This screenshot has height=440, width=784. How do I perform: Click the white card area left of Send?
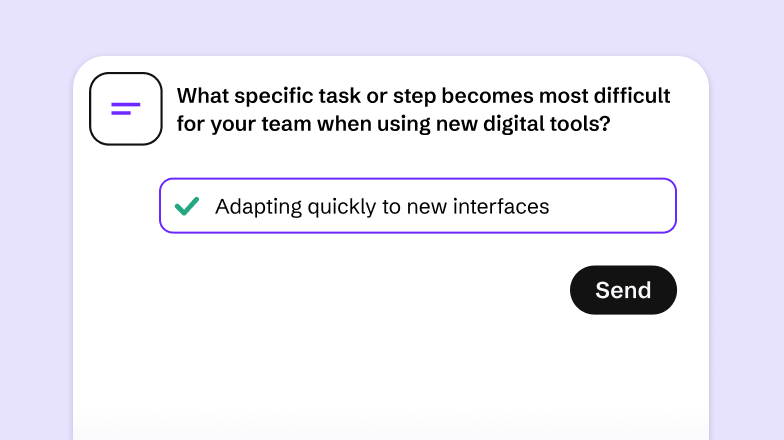click(x=350, y=290)
